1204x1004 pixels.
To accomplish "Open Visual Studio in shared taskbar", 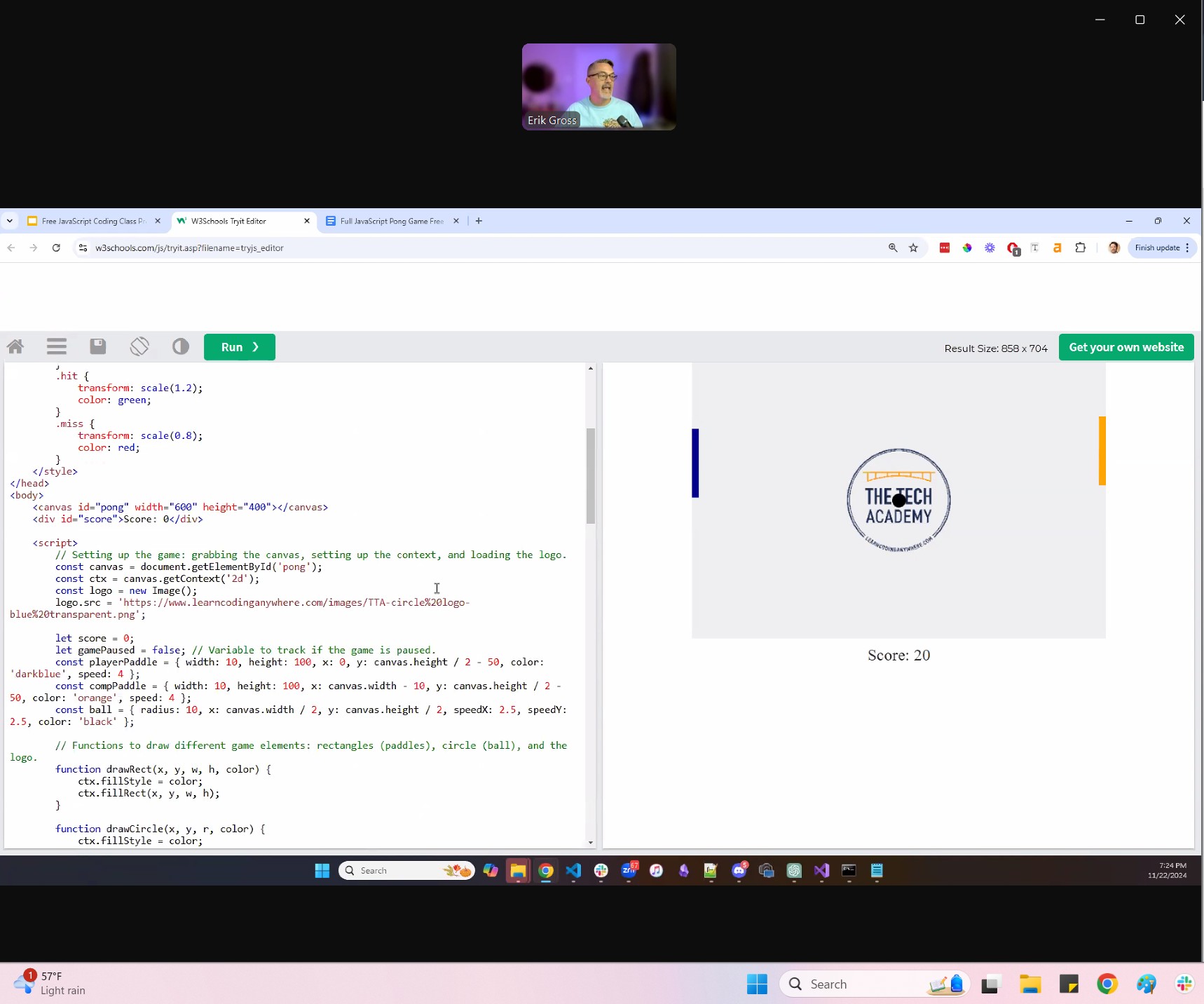I will pos(821,871).
